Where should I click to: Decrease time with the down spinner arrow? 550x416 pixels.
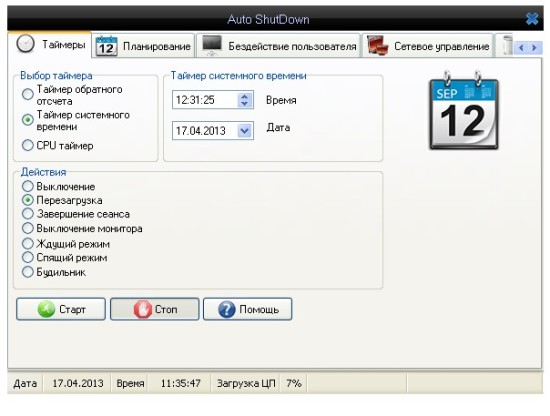(245, 104)
